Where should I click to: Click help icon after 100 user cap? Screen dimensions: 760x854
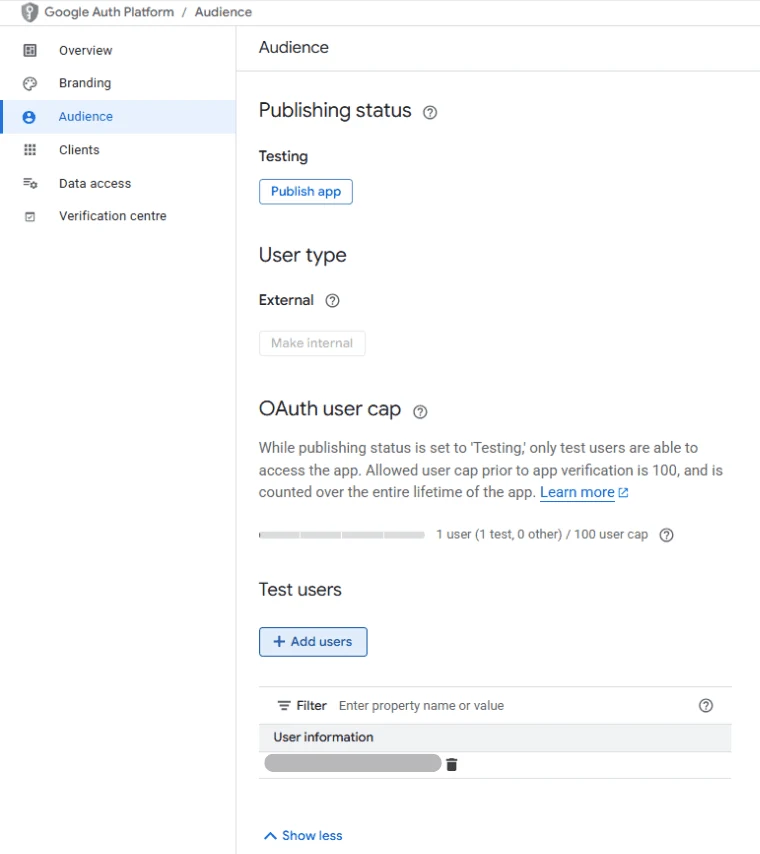666,535
